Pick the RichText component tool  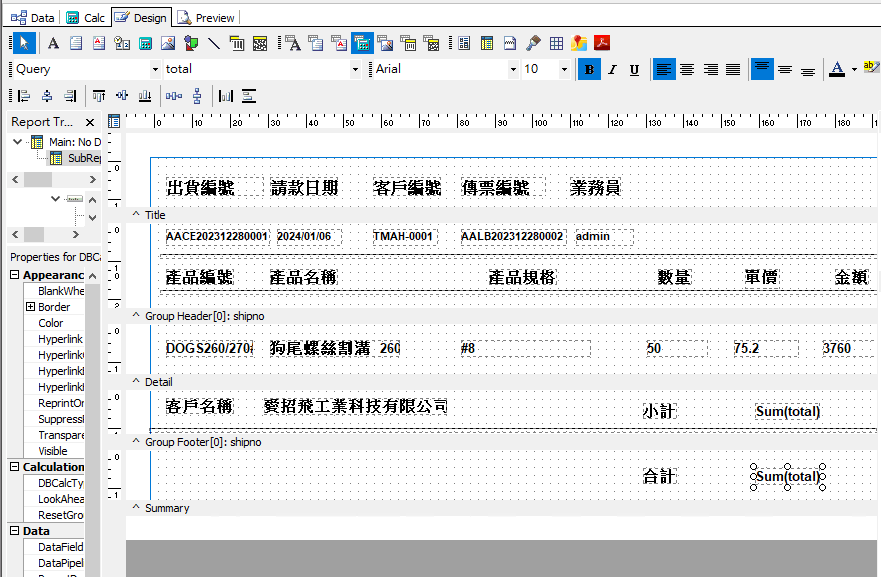click(99, 43)
